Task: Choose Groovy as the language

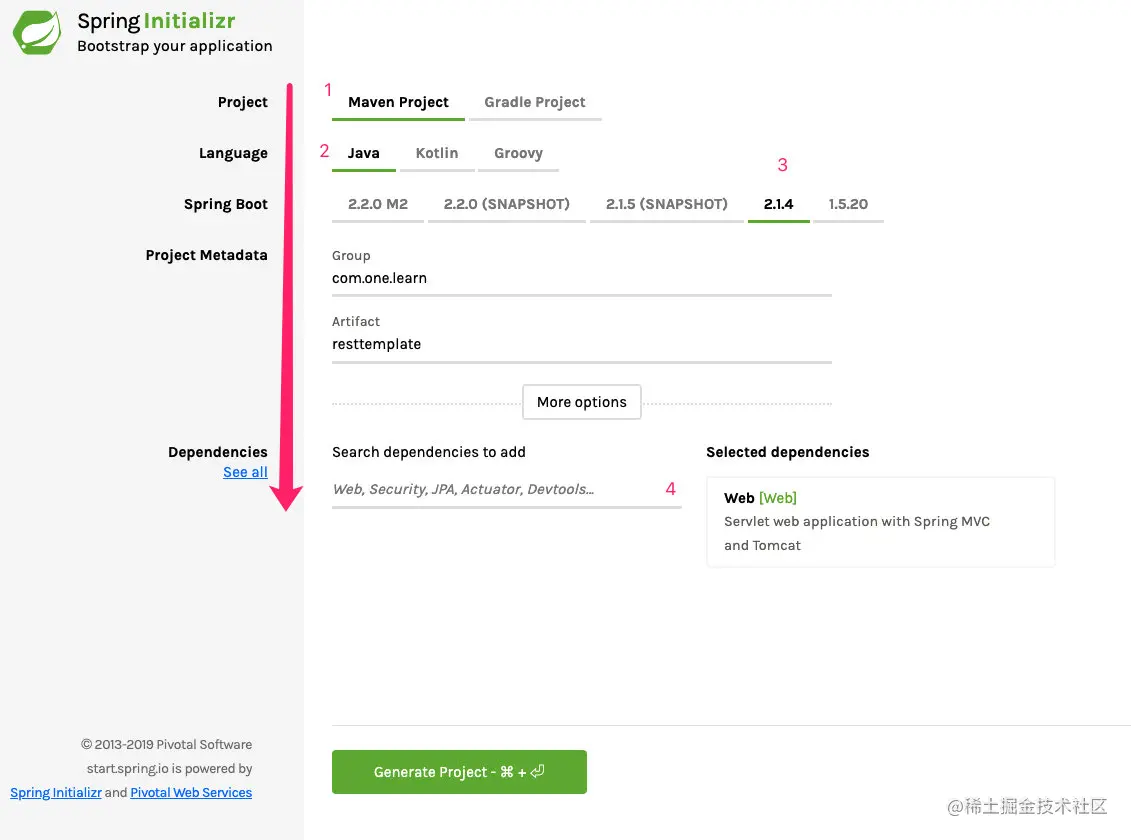Action: (518, 154)
